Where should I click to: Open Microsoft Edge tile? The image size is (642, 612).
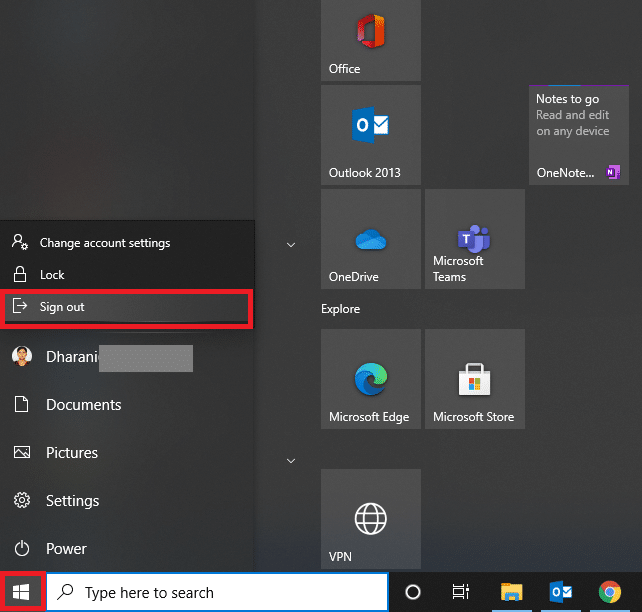(370, 379)
